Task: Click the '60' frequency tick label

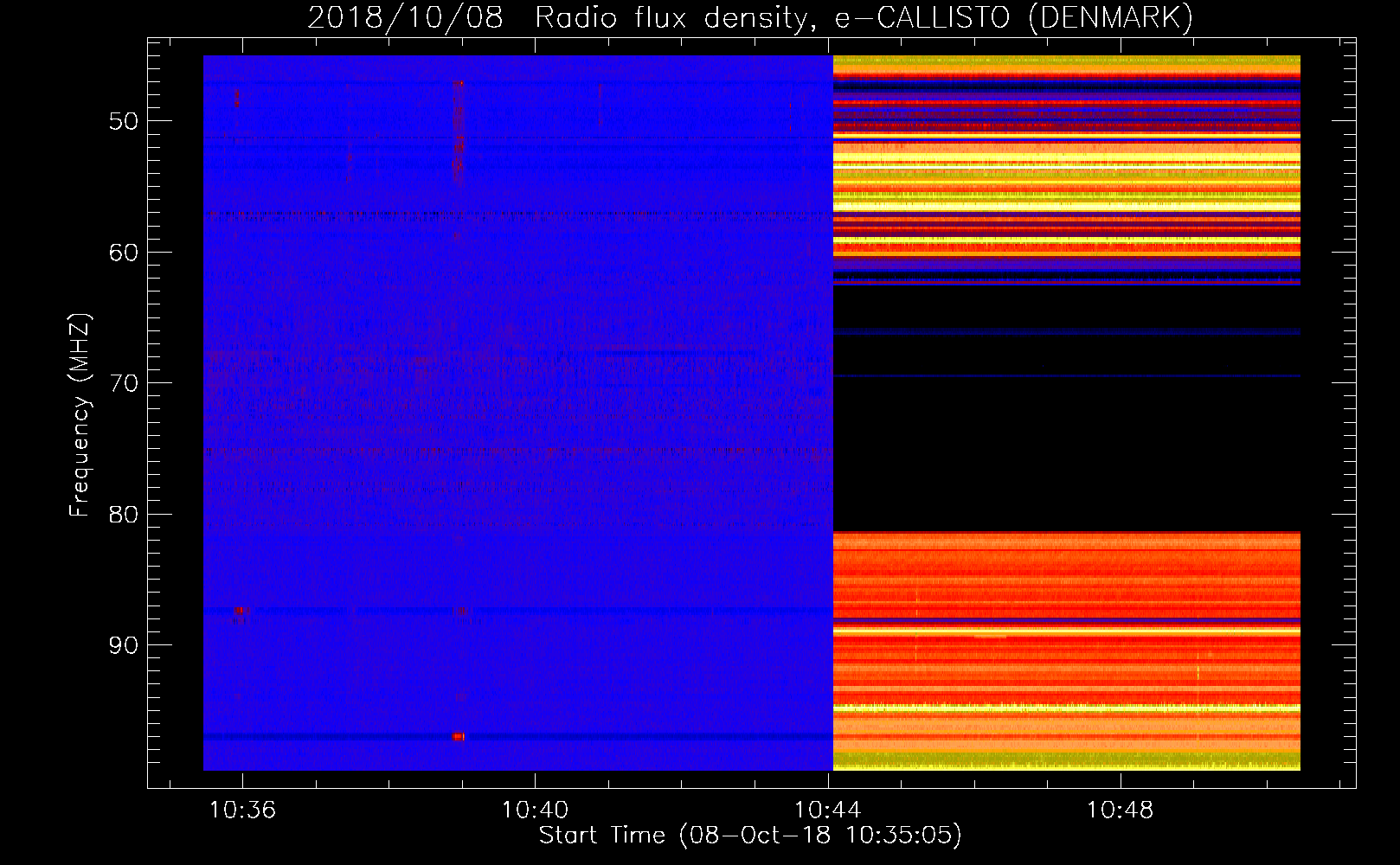Action: click(124, 253)
